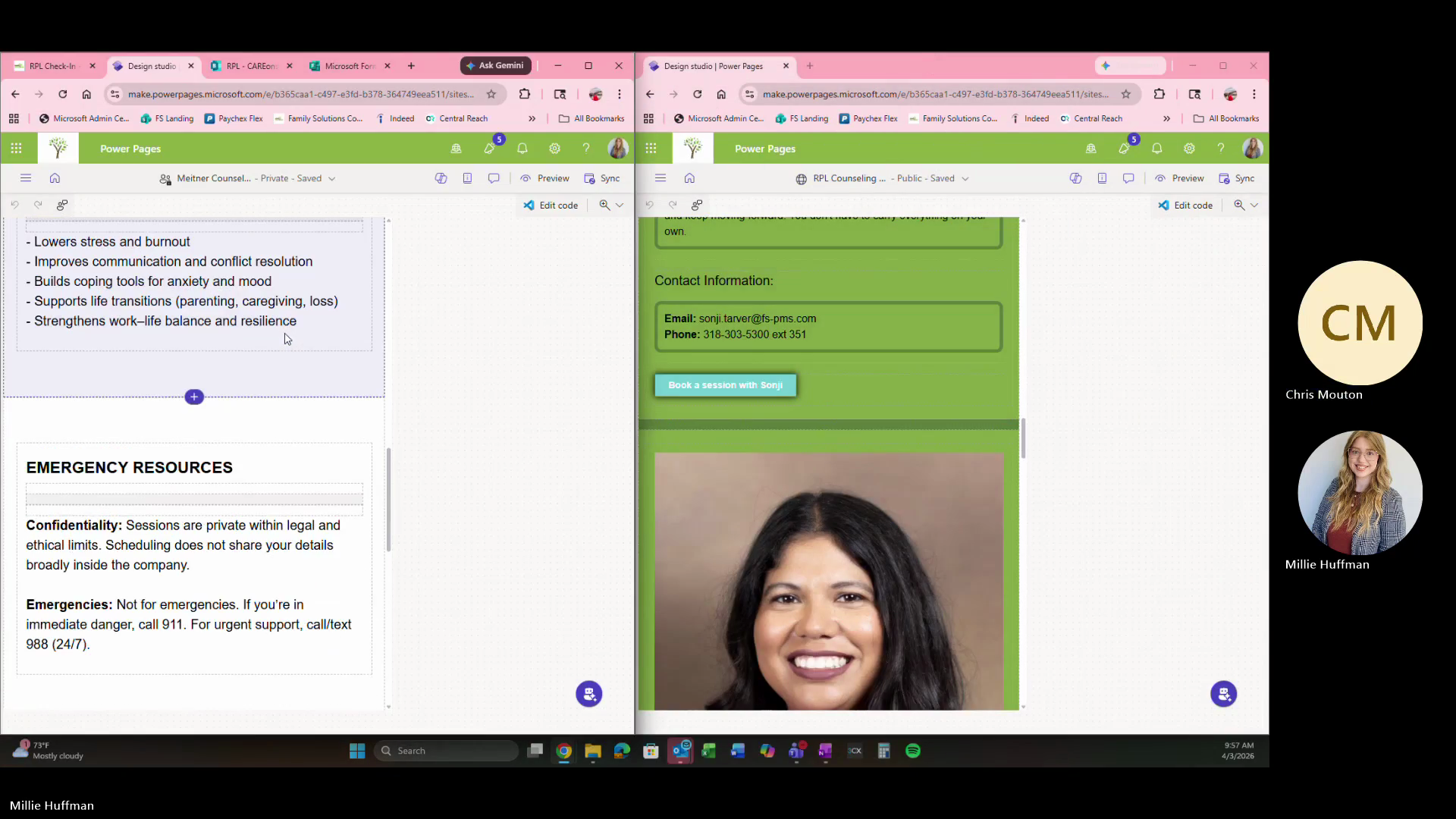The width and height of the screenshot is (1456, 819).
Task: Click Sync in left design studio
Action: 602,178
